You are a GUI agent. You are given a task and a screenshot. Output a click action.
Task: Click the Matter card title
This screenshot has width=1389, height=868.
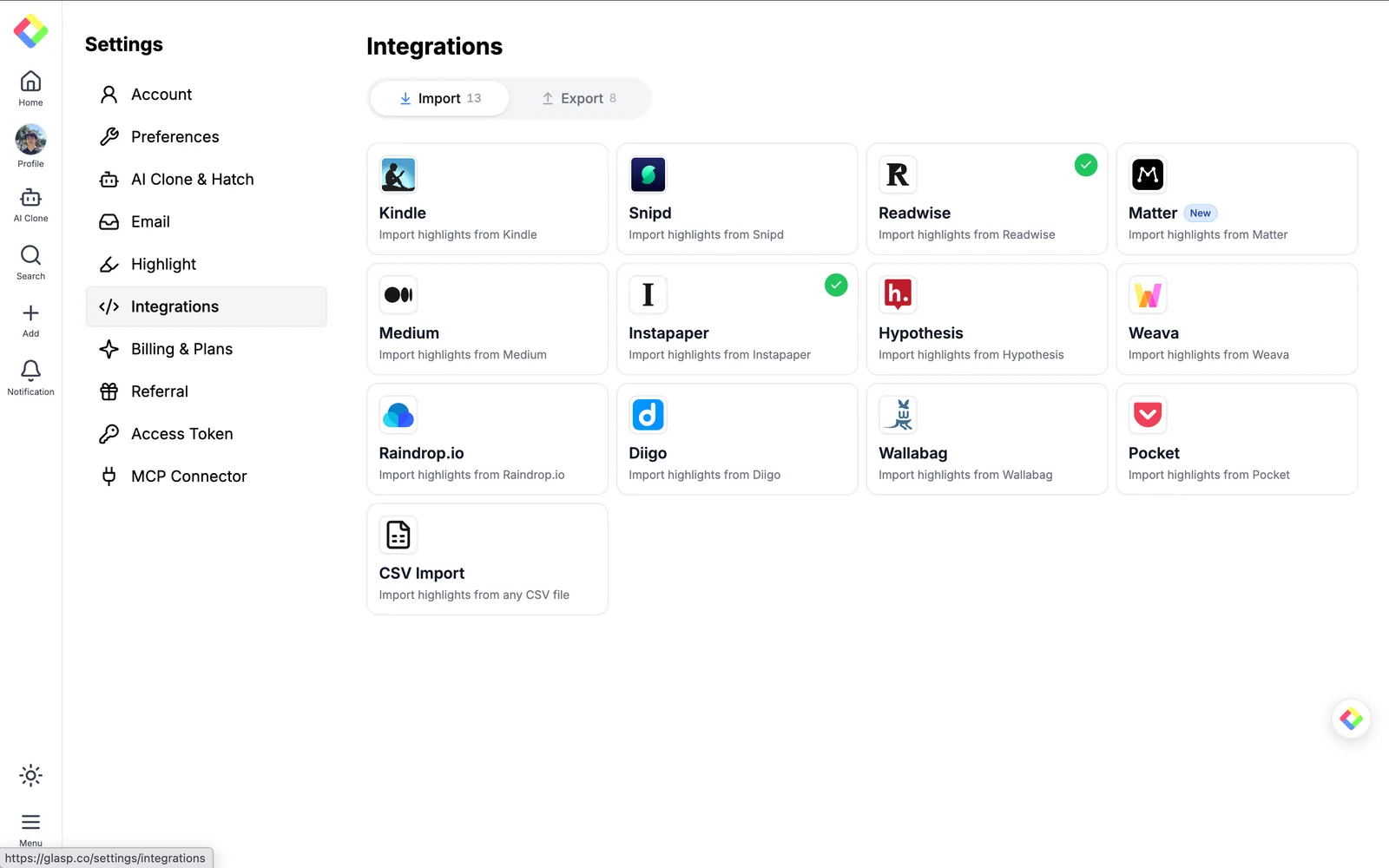[x=1153, y=214]
